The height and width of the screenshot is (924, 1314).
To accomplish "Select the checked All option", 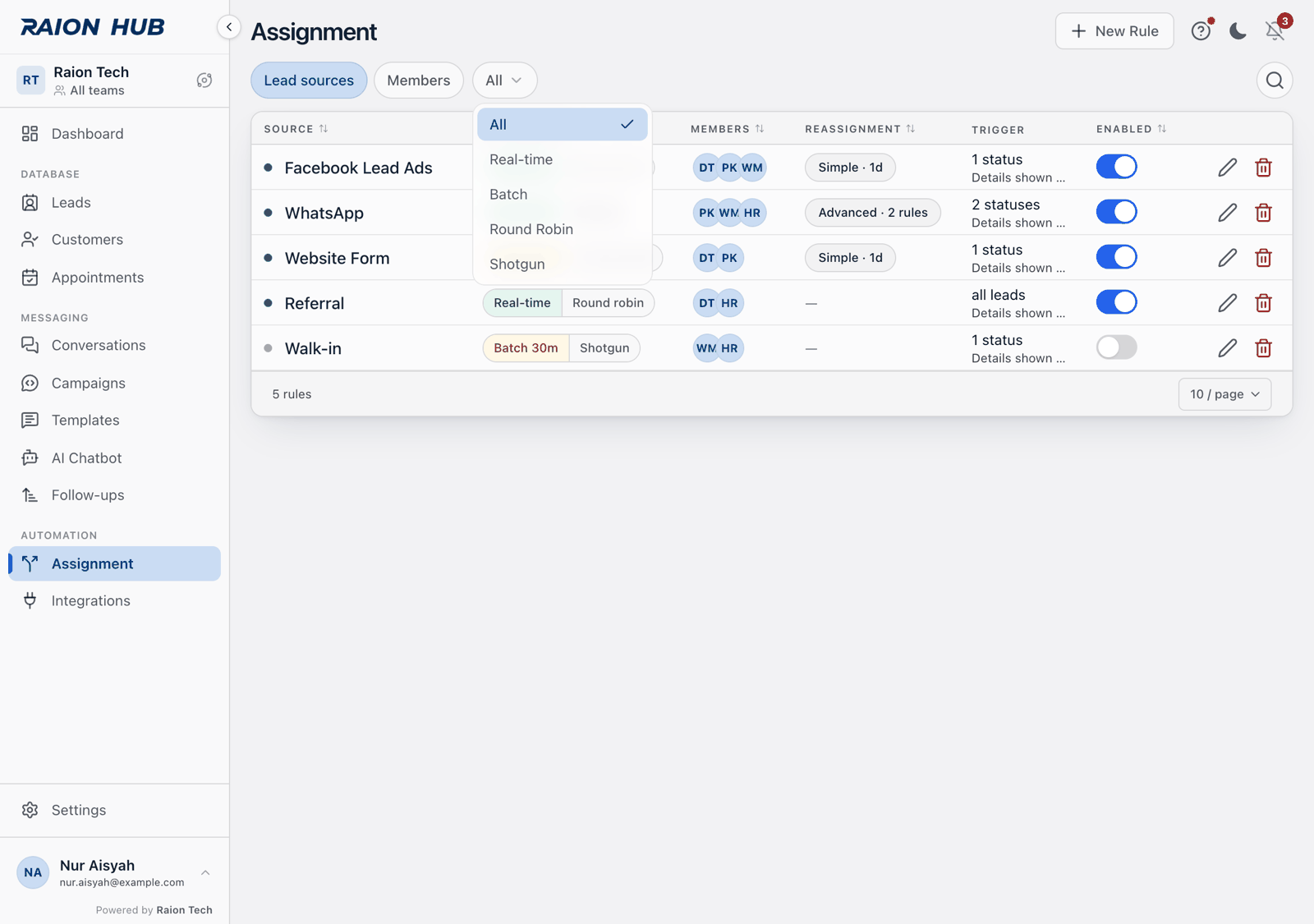I will pyautogui.click(x=563, y=125).
